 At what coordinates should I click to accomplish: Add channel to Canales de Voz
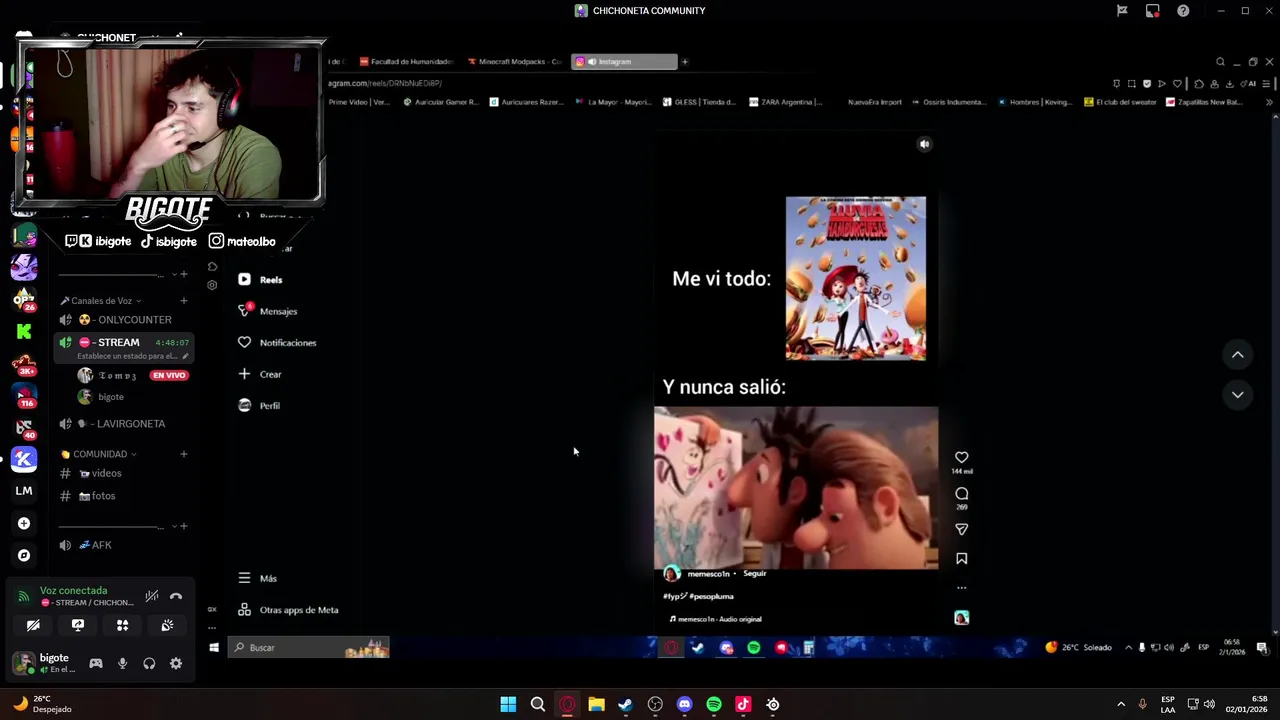coord(183,301)
